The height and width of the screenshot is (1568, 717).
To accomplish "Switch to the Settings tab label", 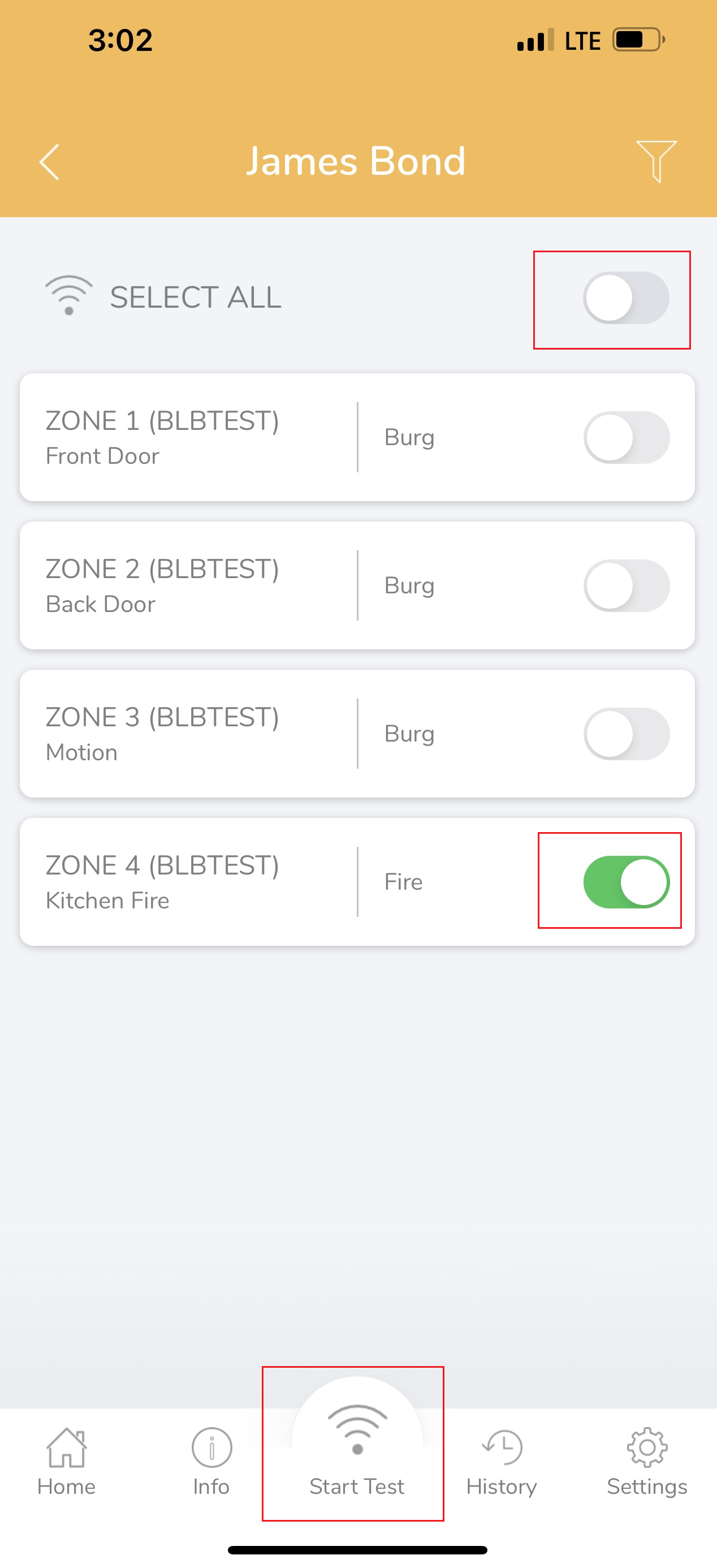I will pos(647,1487).
